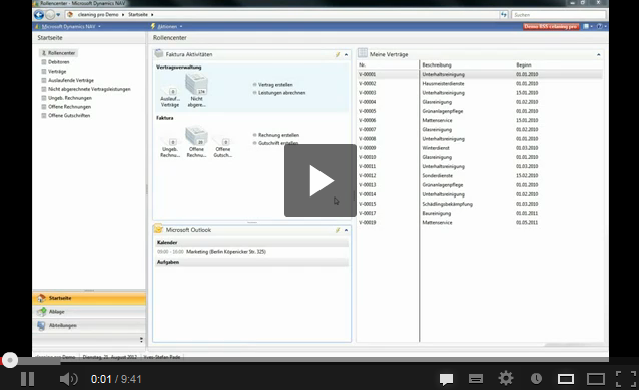Viewport: 639px width, 390px height.
Task: Collapse the Faktura Aktivitäten part
Action: click(346, 54)
